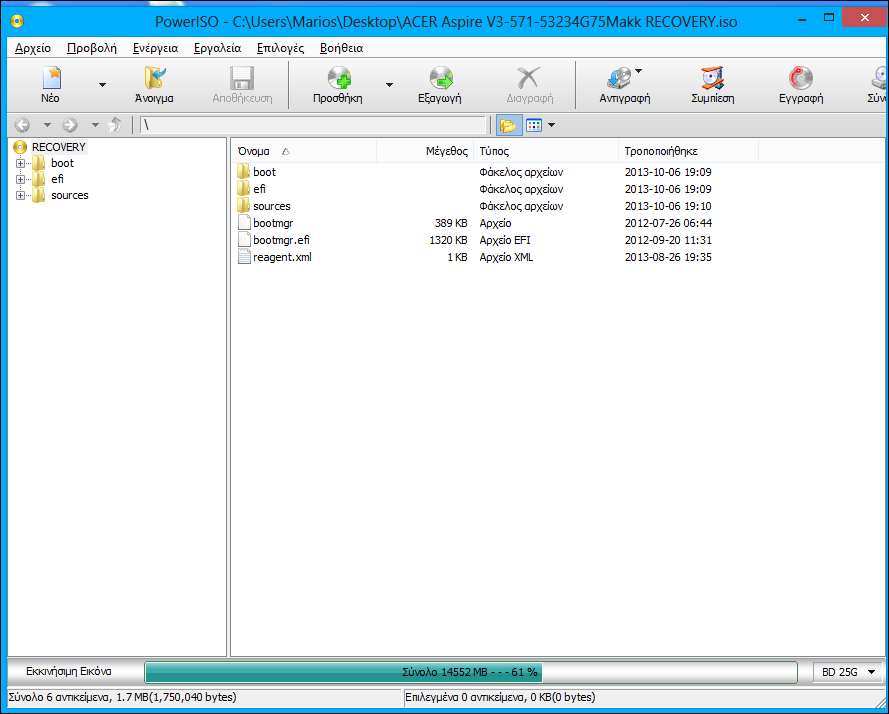Open the forward history dropdown arrow
The width and height of the screenshot is (889, 714).
tap(95, 125)
